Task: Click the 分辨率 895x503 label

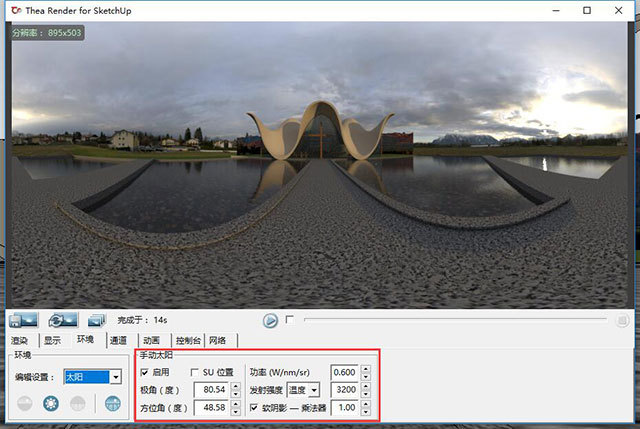Action: click(x=47, y=33)
